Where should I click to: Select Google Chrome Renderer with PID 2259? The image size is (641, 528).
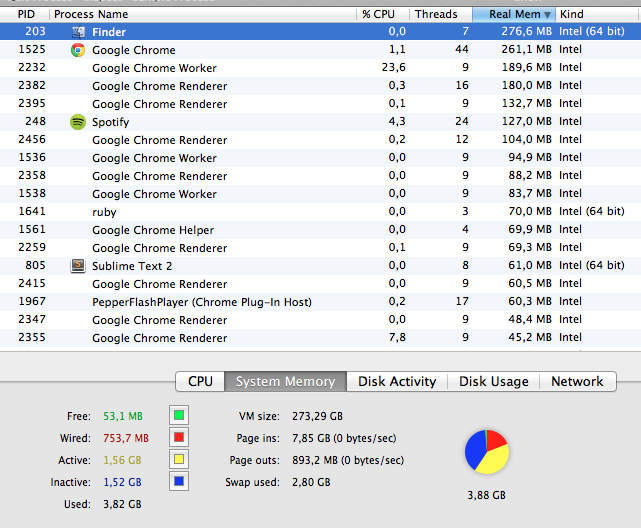pos(320,248)
